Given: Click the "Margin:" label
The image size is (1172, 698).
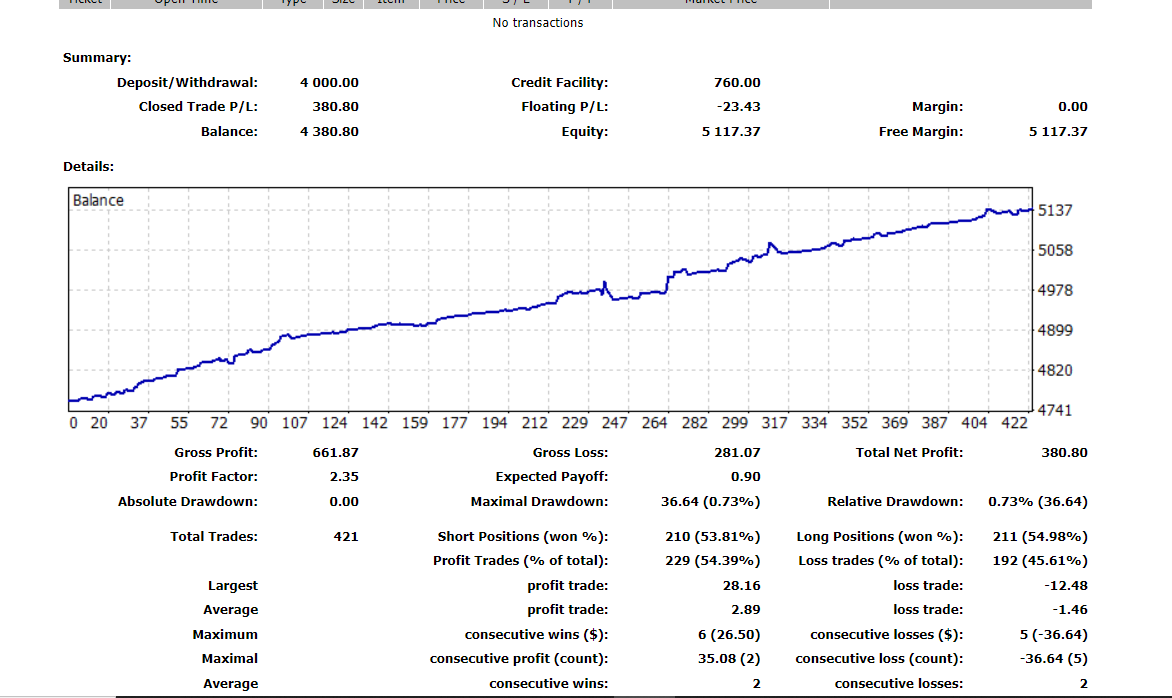Looking at the screenshot, I should [x=937, y=106].
